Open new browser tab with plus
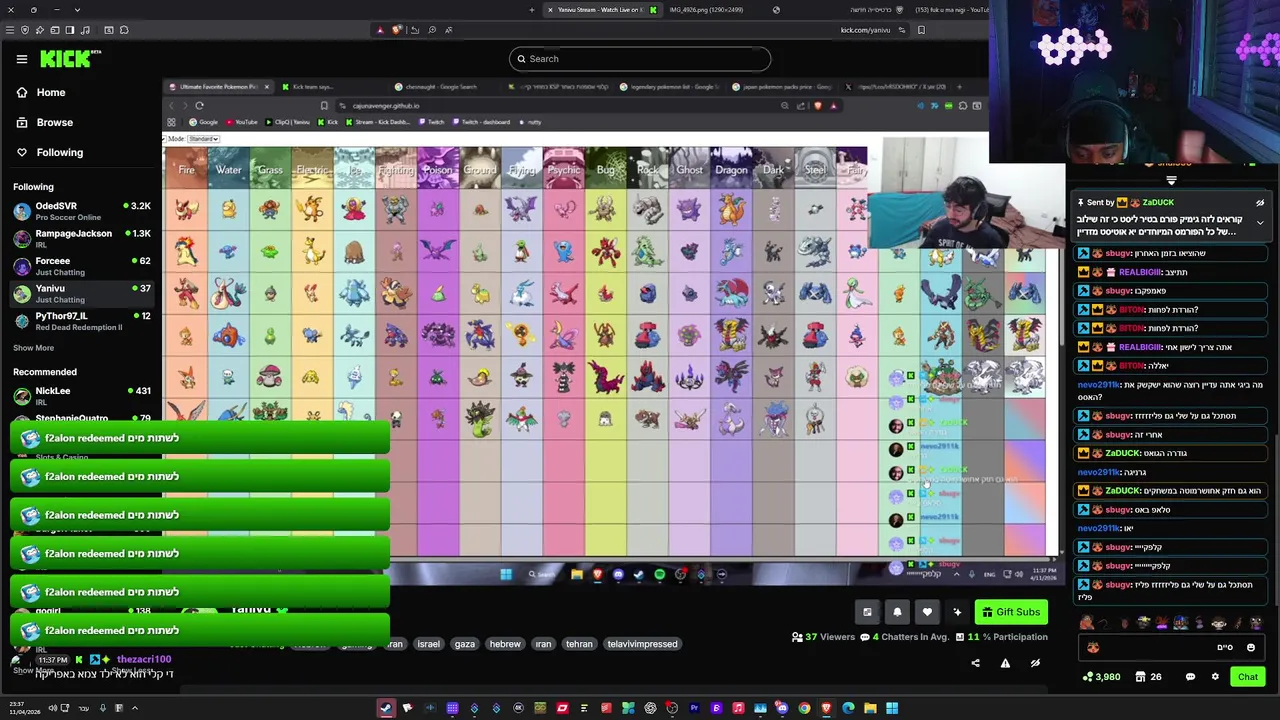The width and height of the screenshot is (1280, 720). [531, 10]
